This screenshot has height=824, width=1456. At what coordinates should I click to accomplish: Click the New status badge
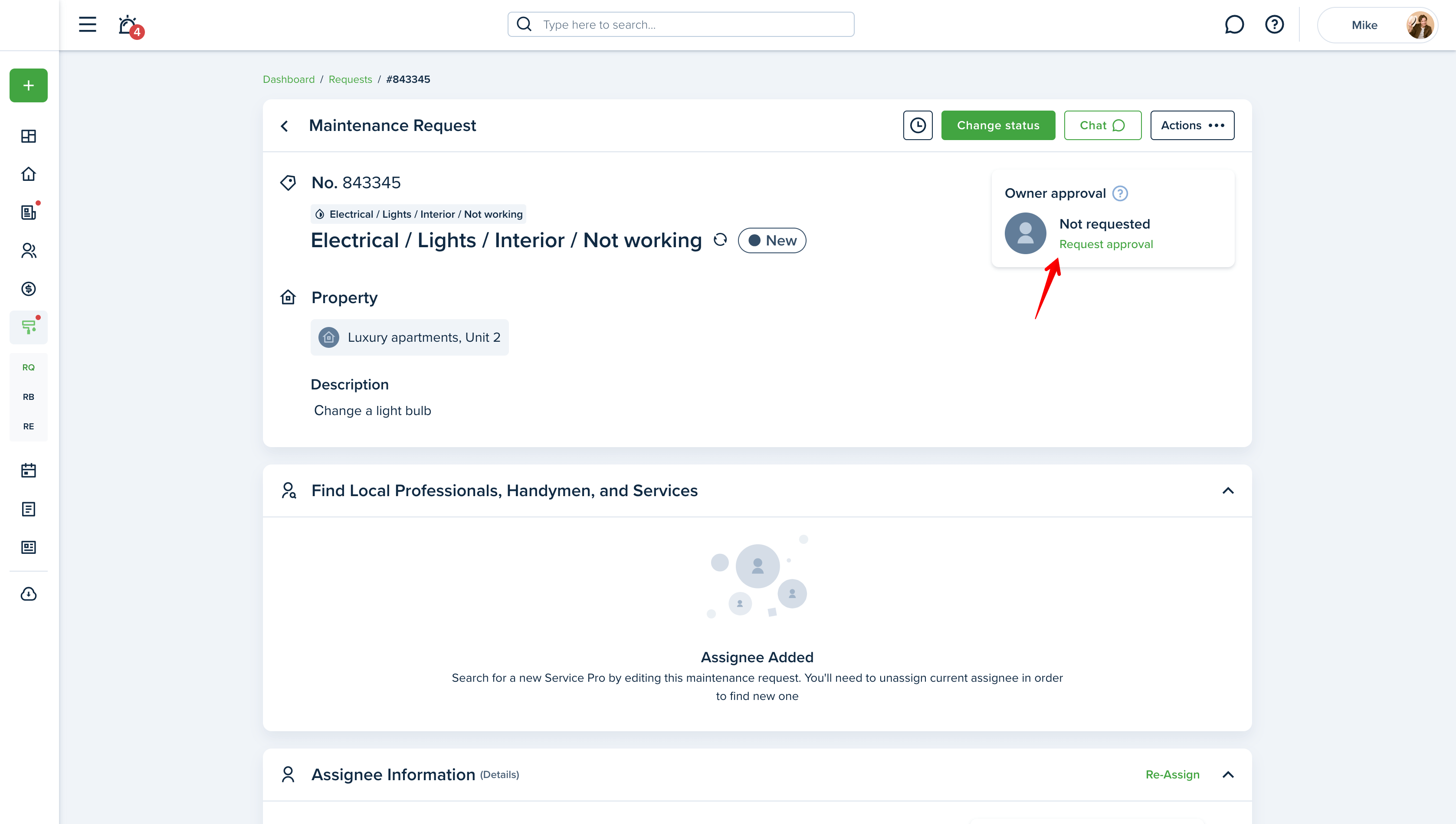coord(772,241)
